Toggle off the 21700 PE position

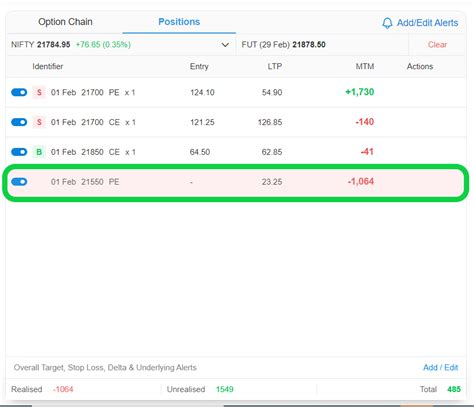(x=19, y=92)
